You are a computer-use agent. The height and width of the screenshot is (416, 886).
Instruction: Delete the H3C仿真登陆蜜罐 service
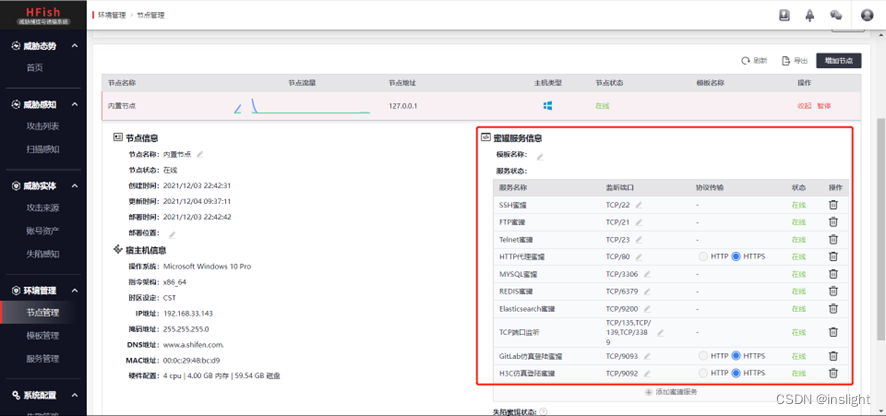click(833, 373)
